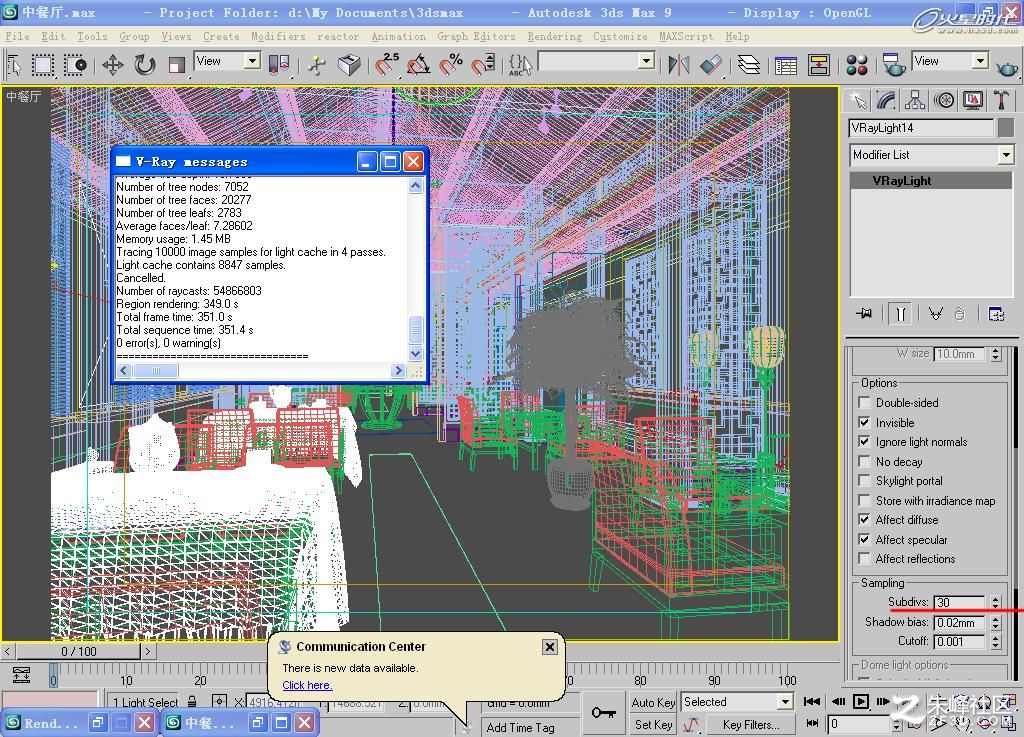This screenshot has width=1024, height=737.
Task: Activate the Select and Scale tool
Action: [x=176, y=65]
